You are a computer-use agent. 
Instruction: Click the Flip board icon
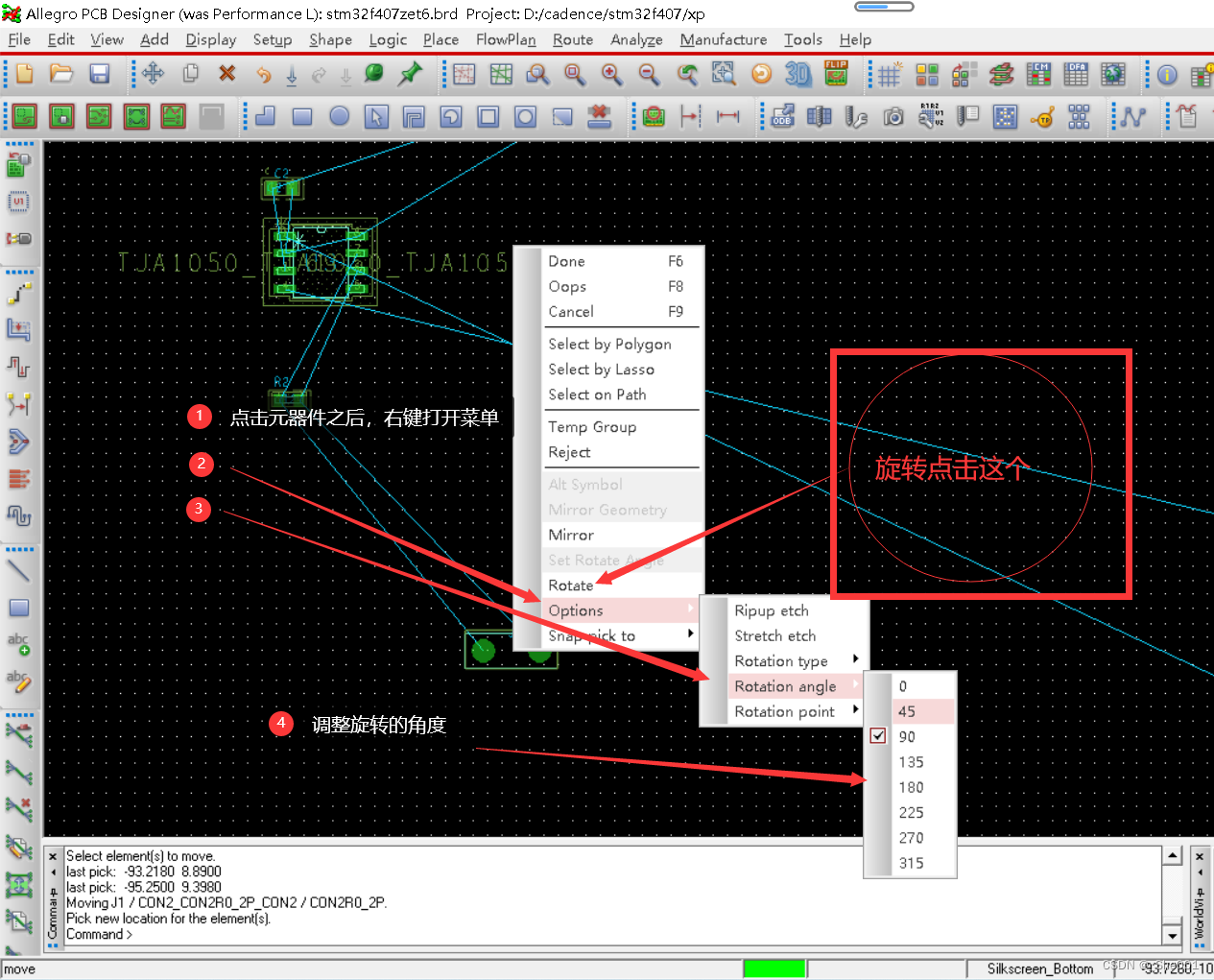click(836, 74)
